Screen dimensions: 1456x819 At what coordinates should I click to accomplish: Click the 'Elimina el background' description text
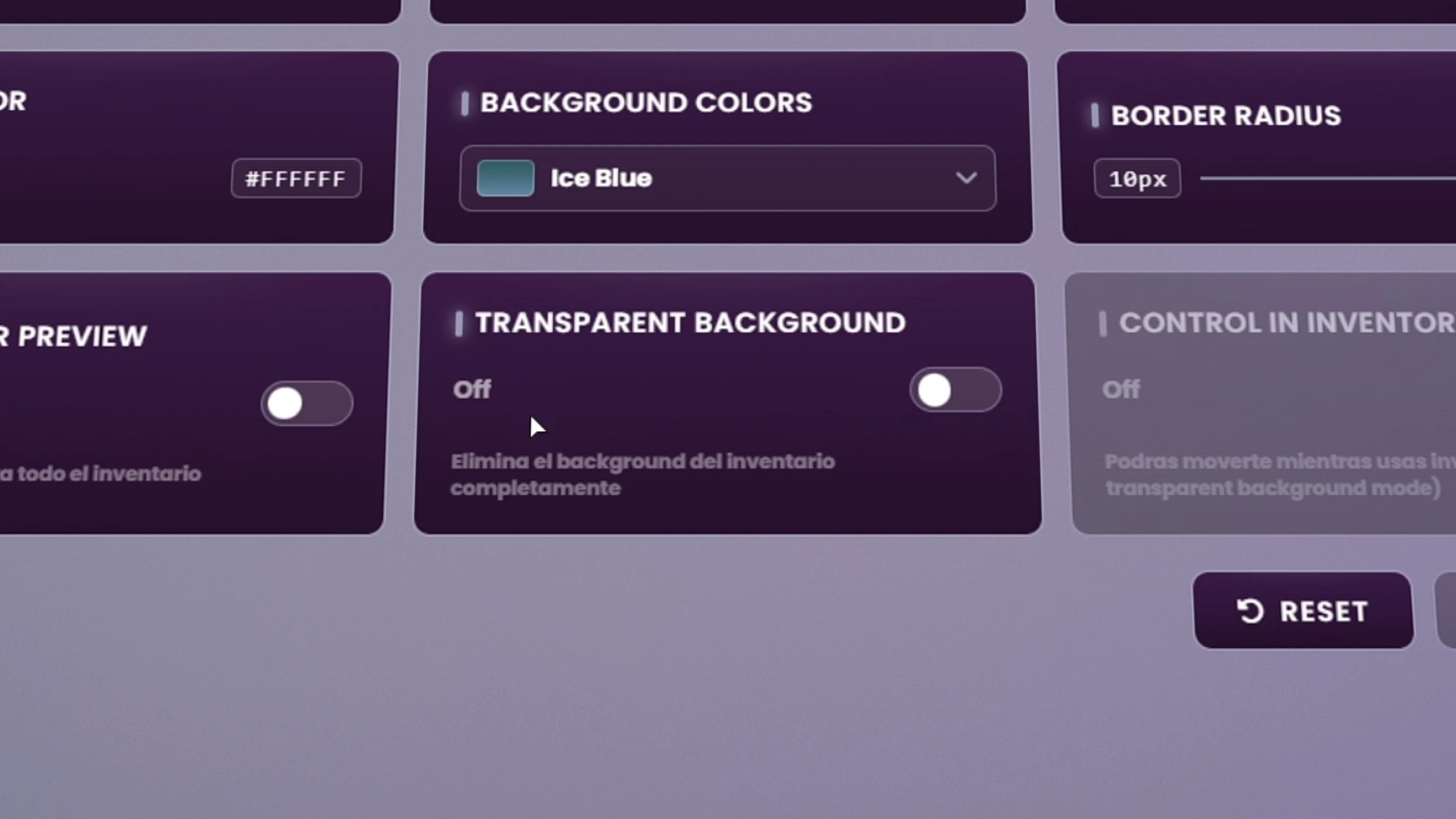pos(643,474)
